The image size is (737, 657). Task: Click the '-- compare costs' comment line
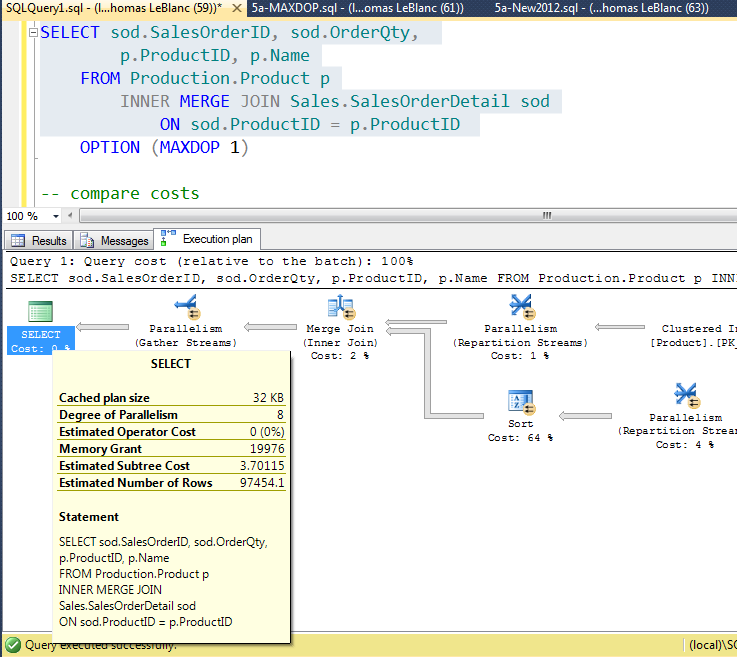coord(120,194)
